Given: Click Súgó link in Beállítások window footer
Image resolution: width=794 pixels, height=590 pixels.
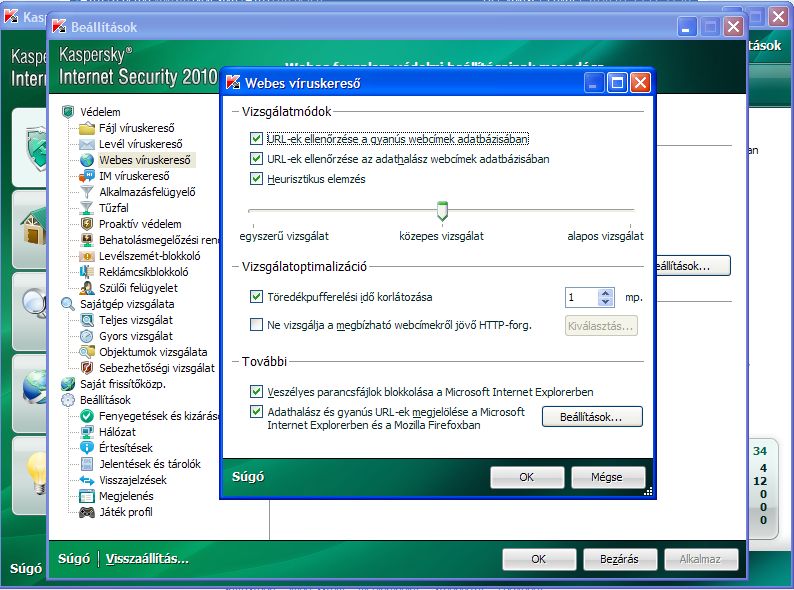Looking at the screenshot, I should coord(74,559).
